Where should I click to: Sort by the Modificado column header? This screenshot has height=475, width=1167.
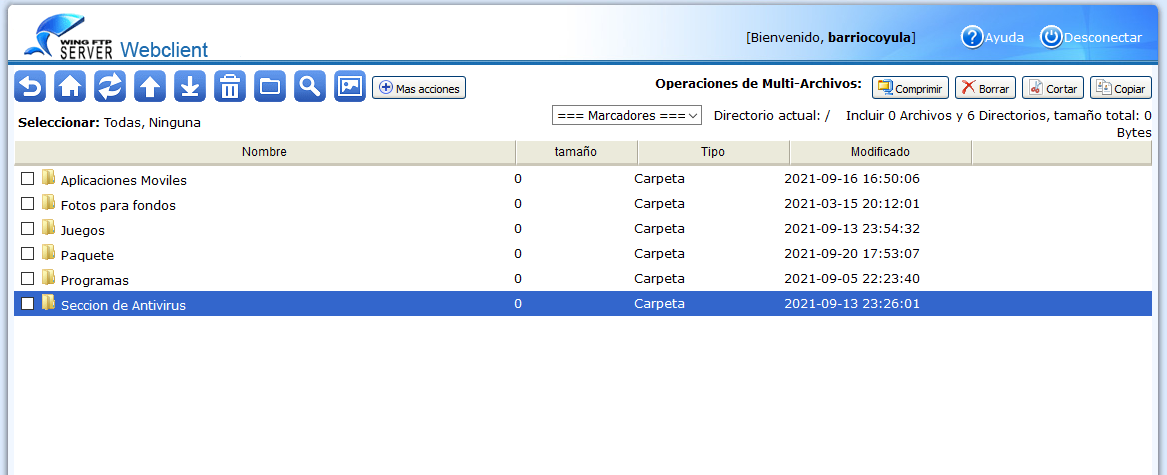(x=880, y=152)
